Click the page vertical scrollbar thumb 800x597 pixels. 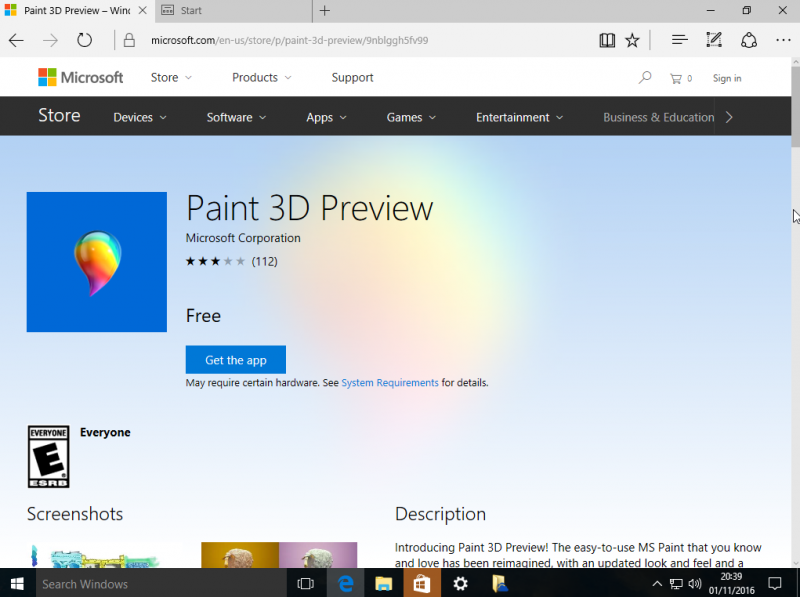795,106
